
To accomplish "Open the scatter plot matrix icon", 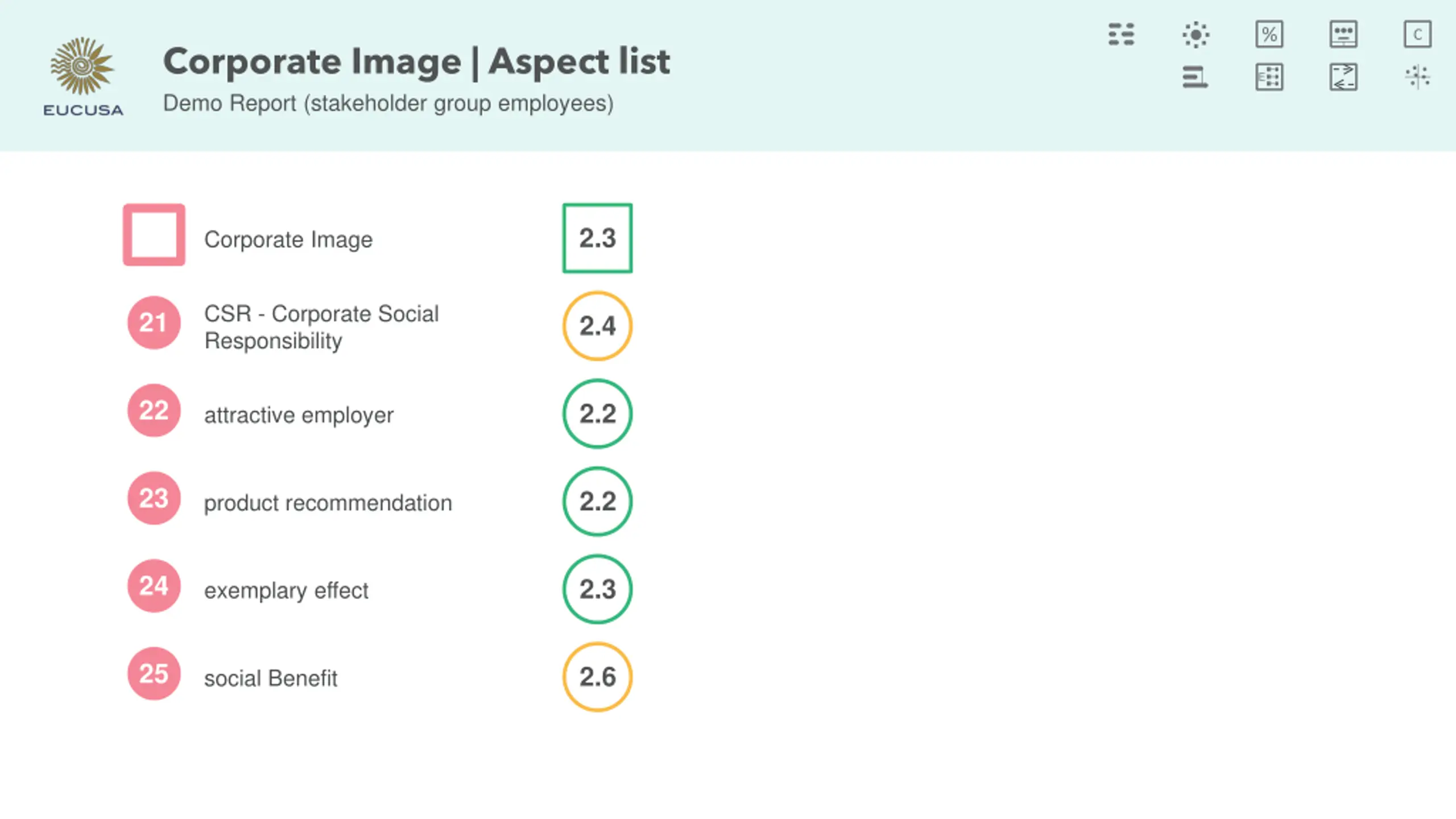I will click(x=1417, y=77).
